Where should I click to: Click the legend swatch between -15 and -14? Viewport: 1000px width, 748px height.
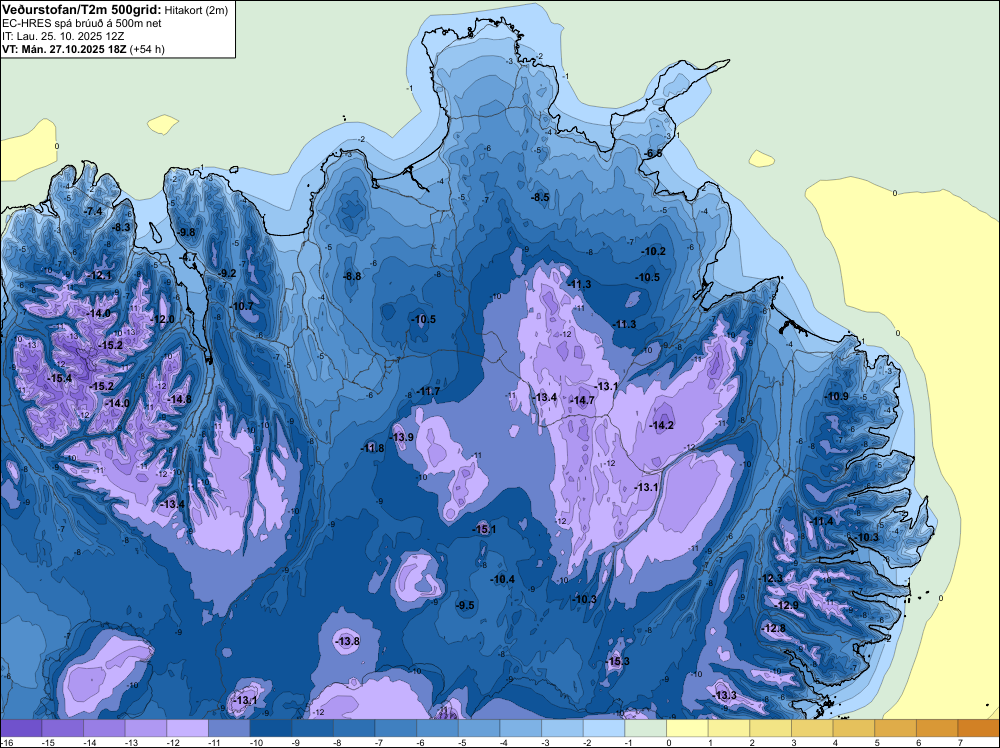point(62,728)
